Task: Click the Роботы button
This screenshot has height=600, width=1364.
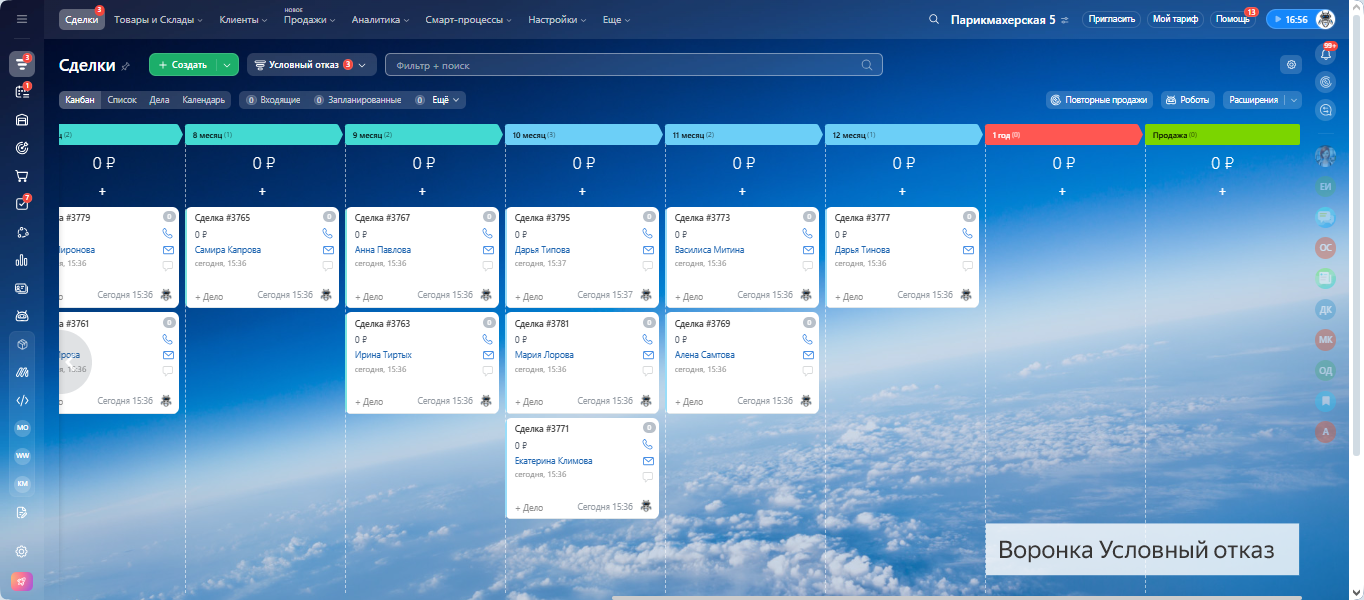Action: pos(1187,100)
